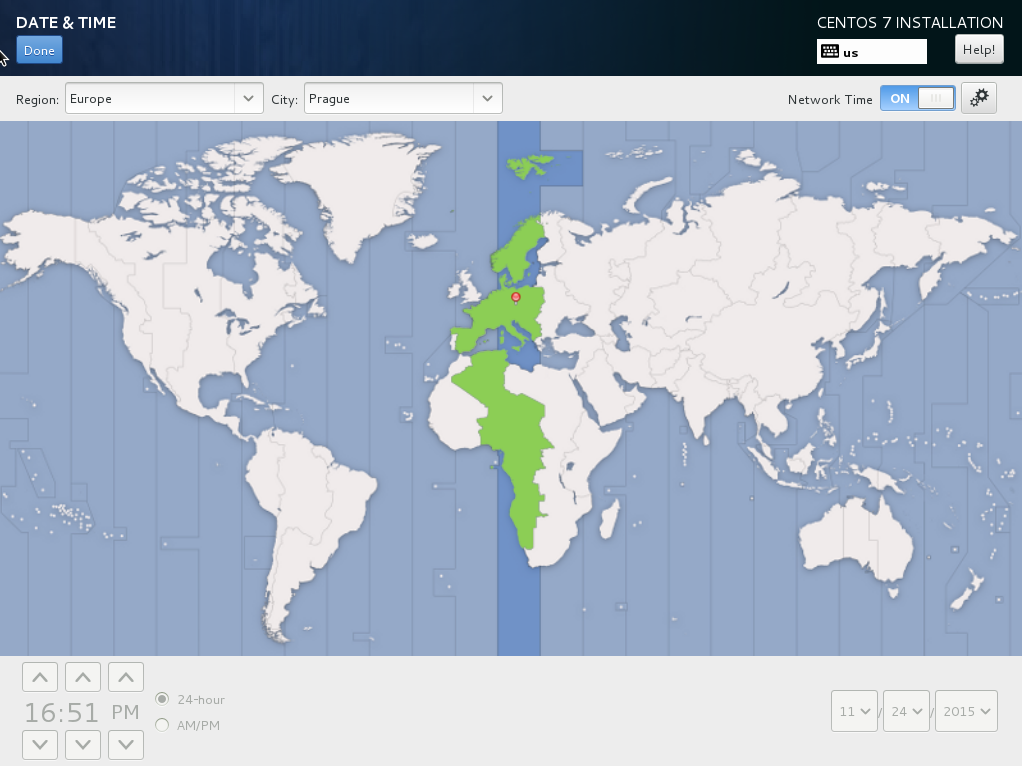Select the 24-hour time format

[162, 699]
